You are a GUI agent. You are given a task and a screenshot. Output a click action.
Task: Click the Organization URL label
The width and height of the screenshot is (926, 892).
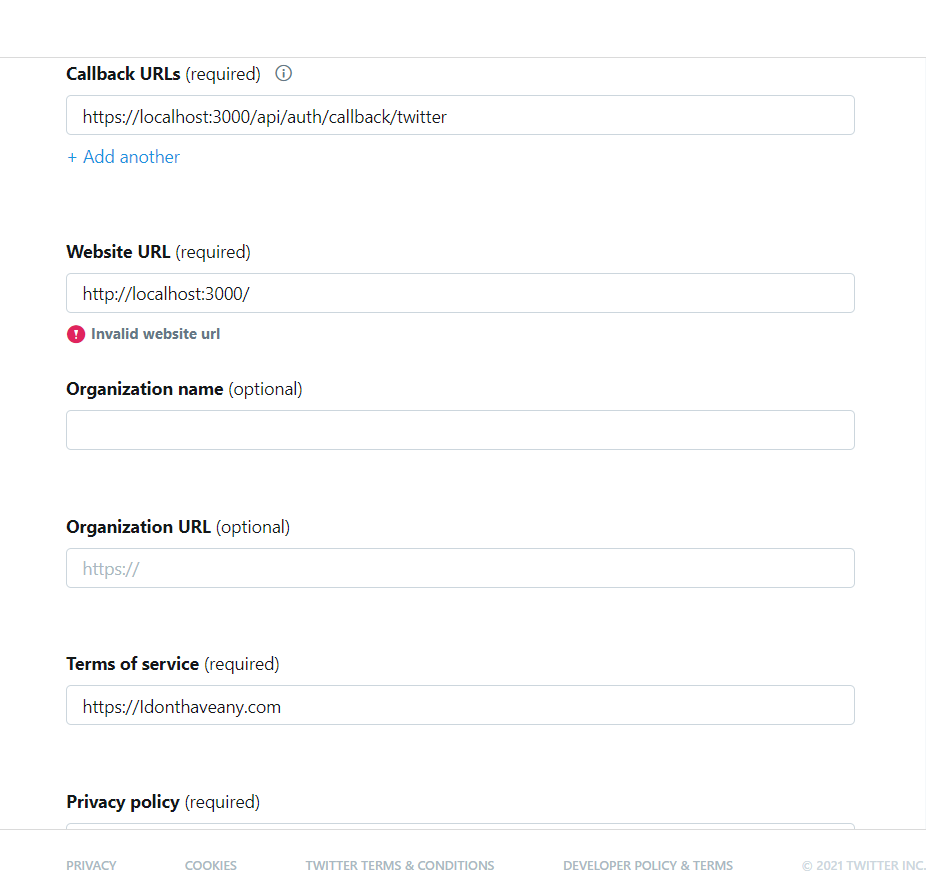138,527
